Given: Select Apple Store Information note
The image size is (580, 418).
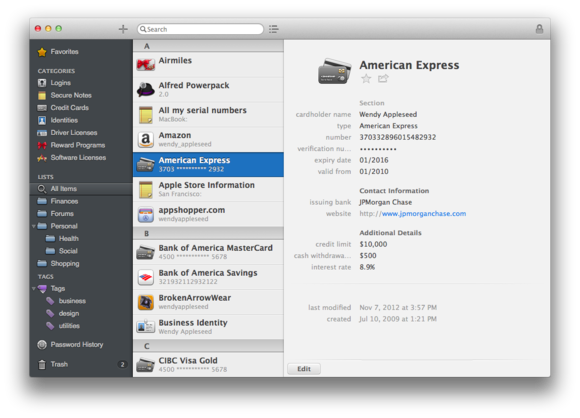Looking at the screenshot, I should point(208,189).
